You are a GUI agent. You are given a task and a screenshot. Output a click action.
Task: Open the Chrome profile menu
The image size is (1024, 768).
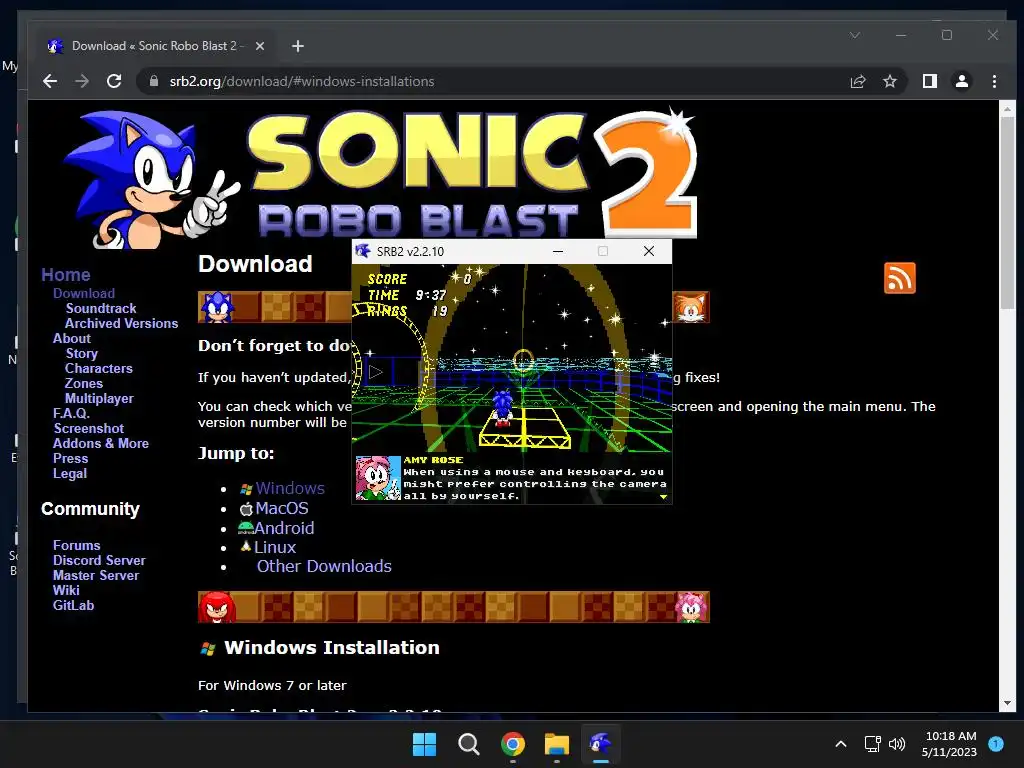(962, 81)
